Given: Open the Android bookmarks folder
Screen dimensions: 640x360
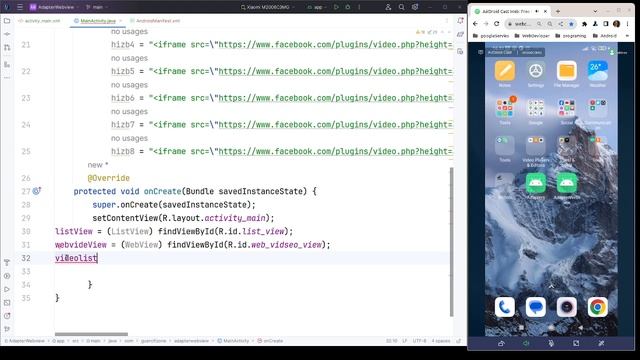Looking at the screenshot, I should (605, 36).
